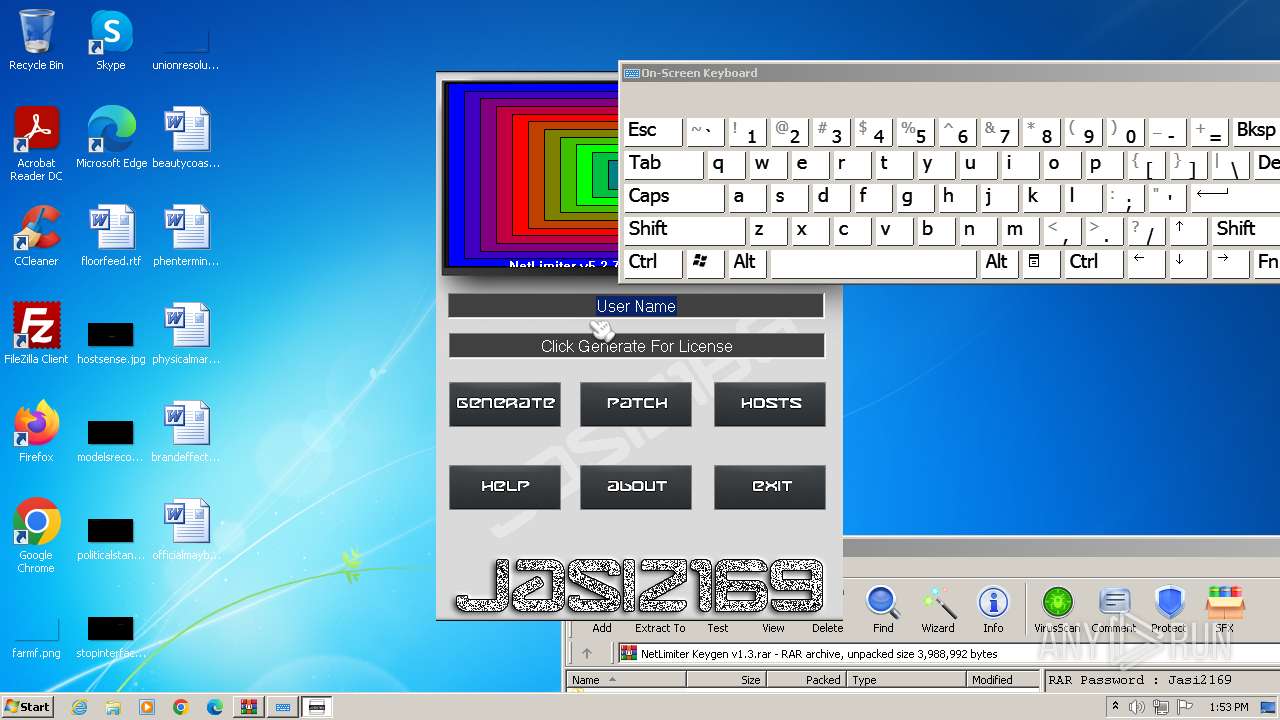Select floorfeed.rtf desktop file
Viewport: 1280px width, 720px height.
click(x=111, y=236)
